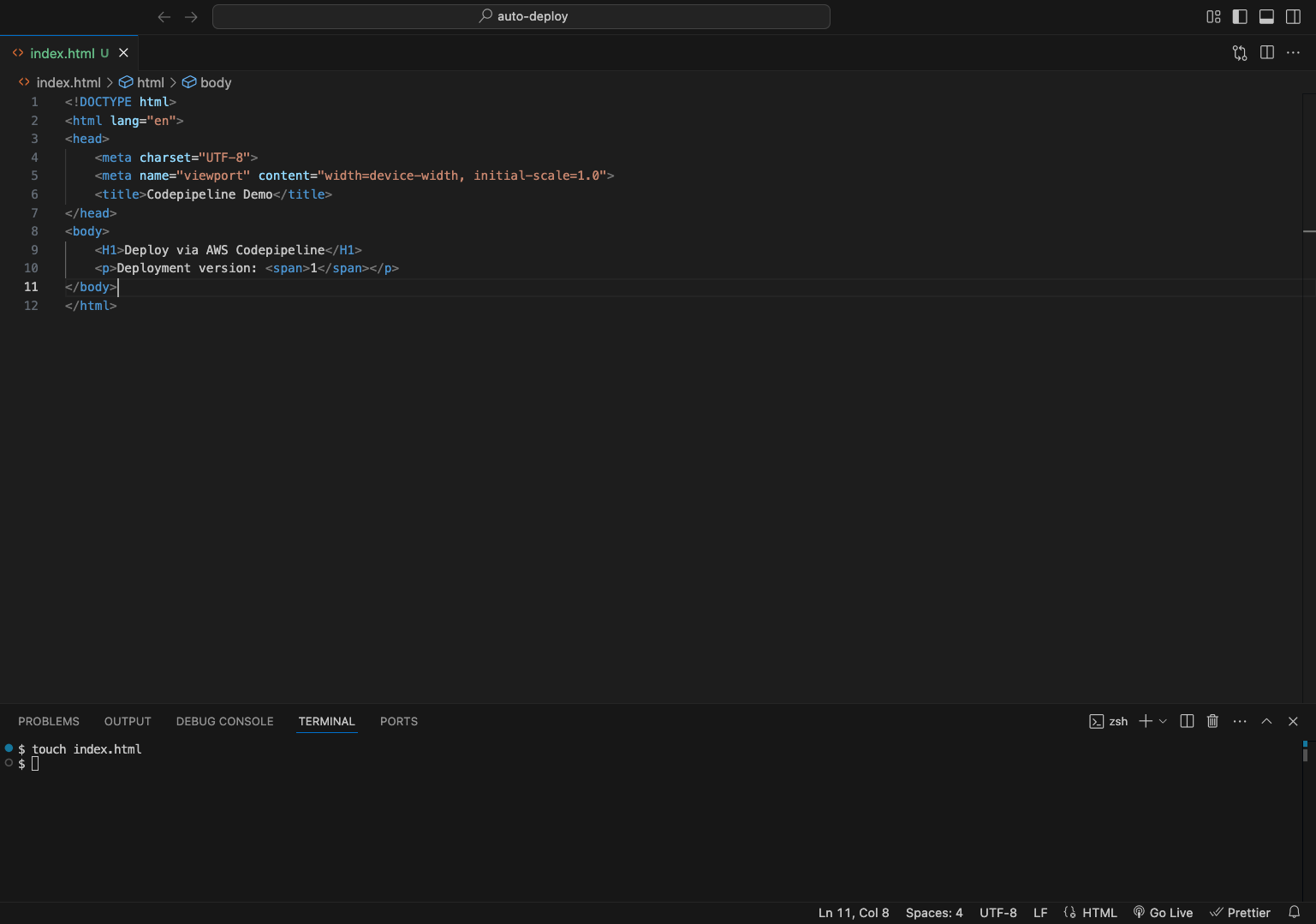Toggle the secondary side bar
This screenshot has width=1316, height=924.
tap(1294, 16)
